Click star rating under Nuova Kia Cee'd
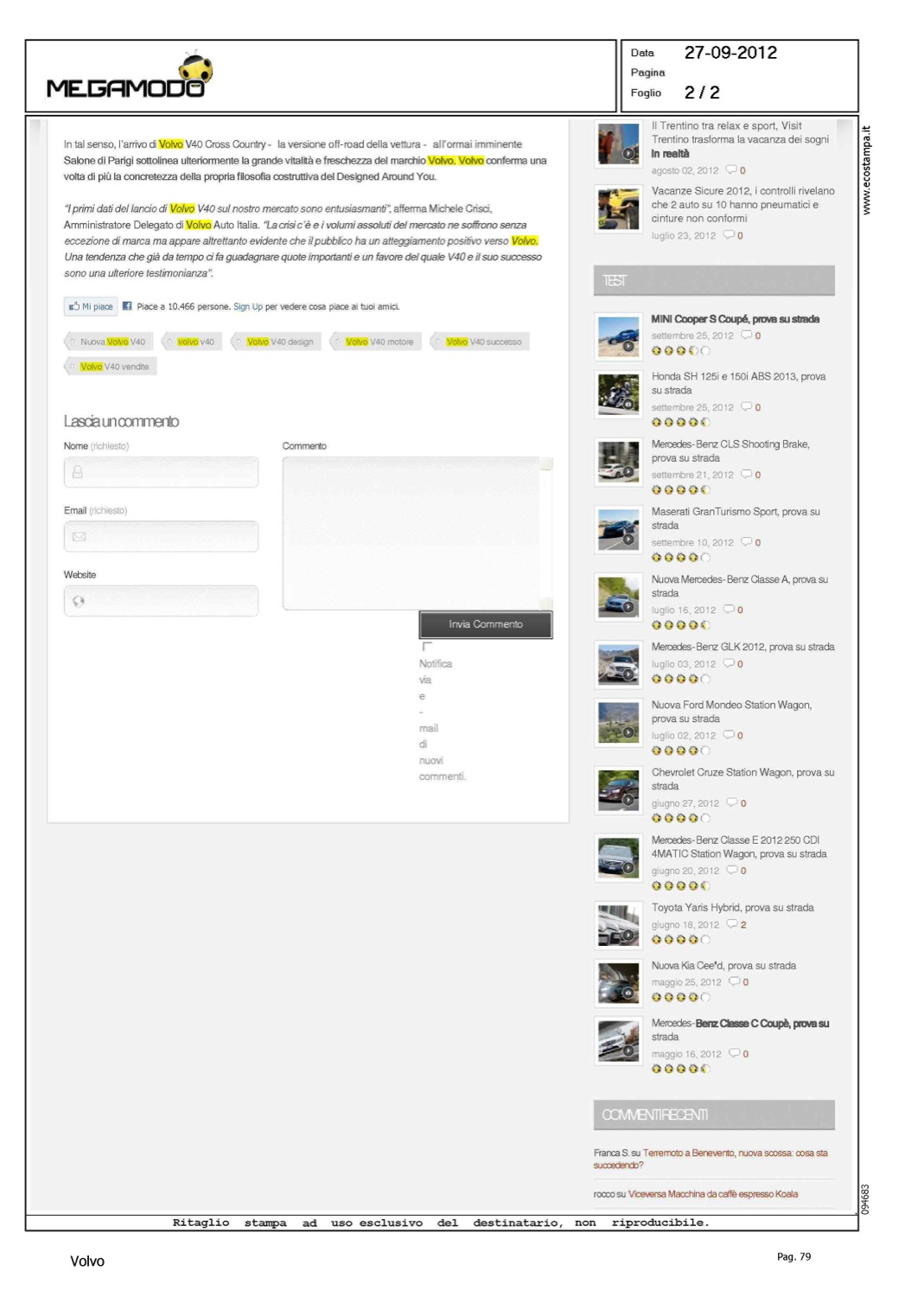Image resolution: width=924 pixels, height=1297 pixels. (x=680, y=997)
